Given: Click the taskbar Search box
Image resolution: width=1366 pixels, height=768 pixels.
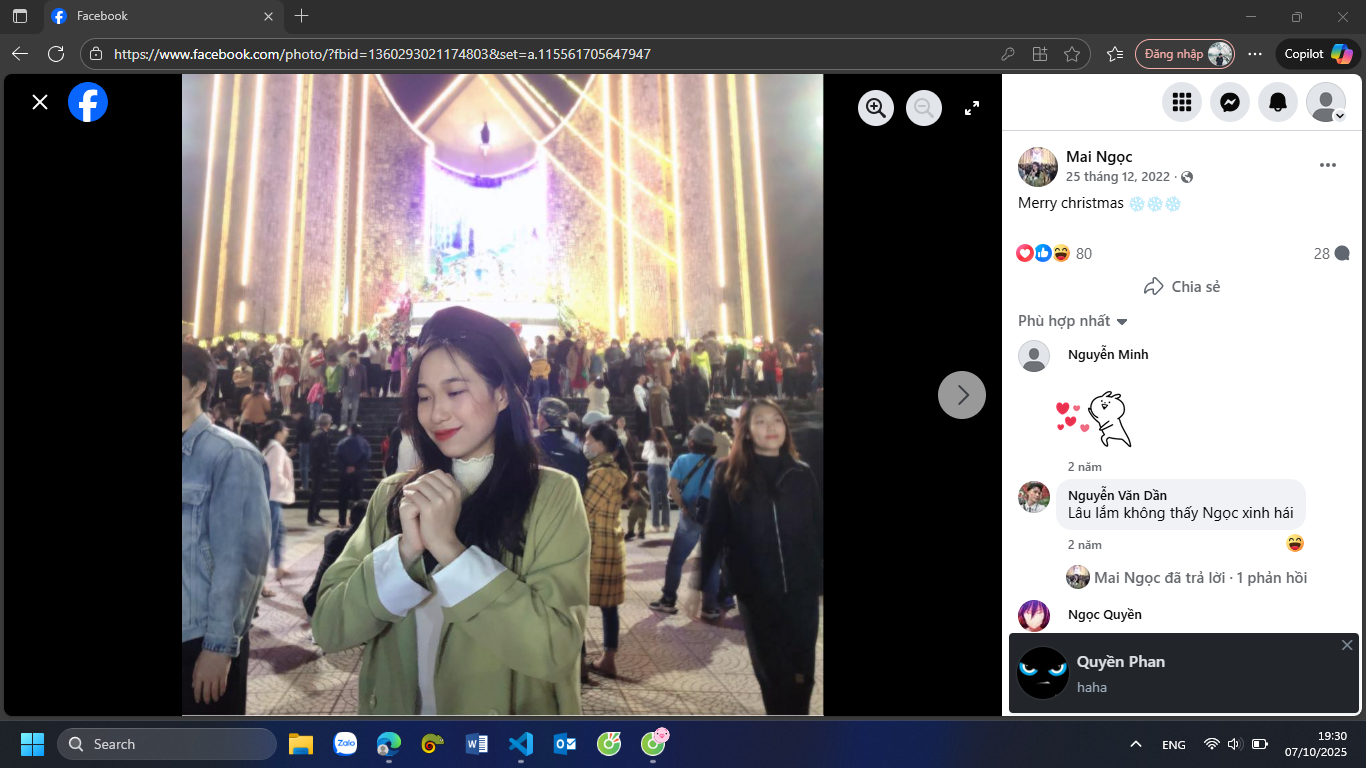Looking at the screenshot, I should (167, 744).
